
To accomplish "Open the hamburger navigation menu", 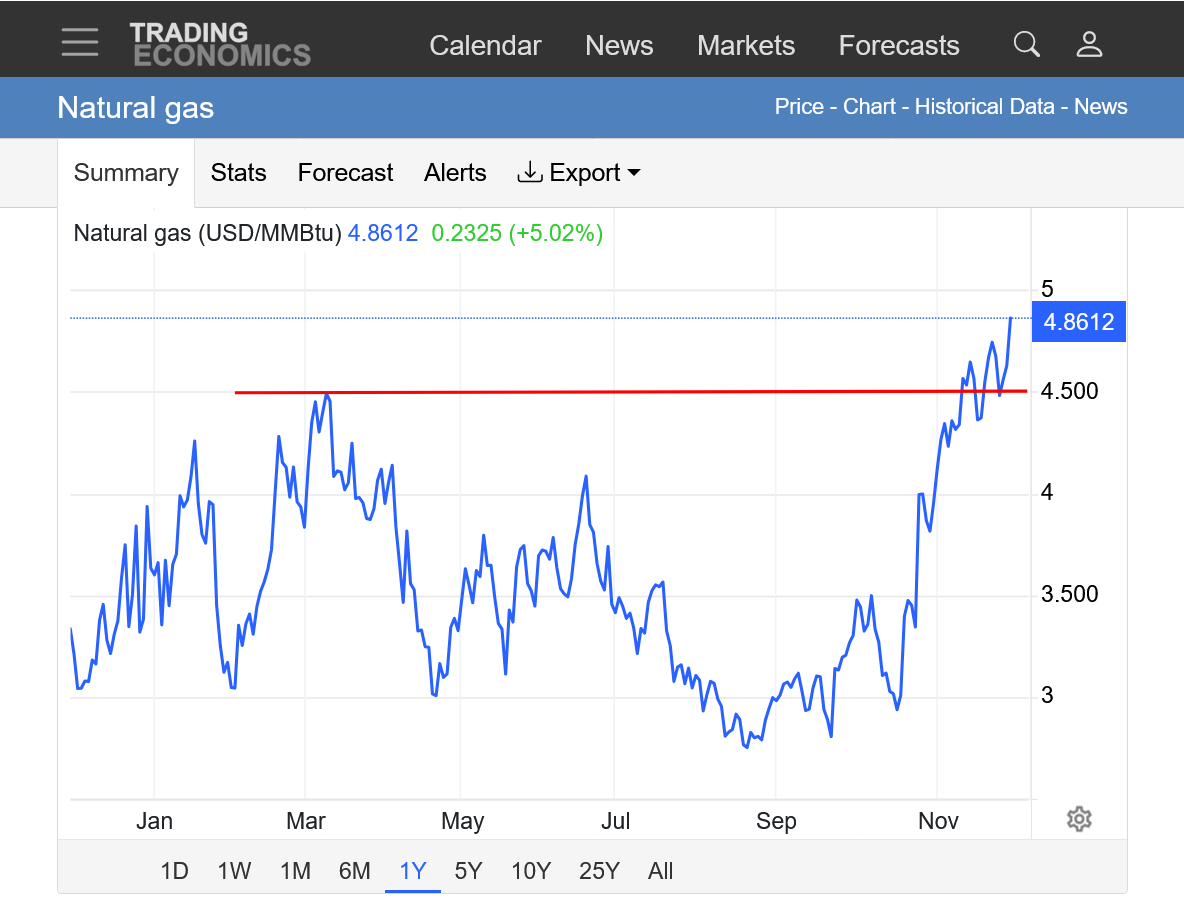I will (79, 42).
